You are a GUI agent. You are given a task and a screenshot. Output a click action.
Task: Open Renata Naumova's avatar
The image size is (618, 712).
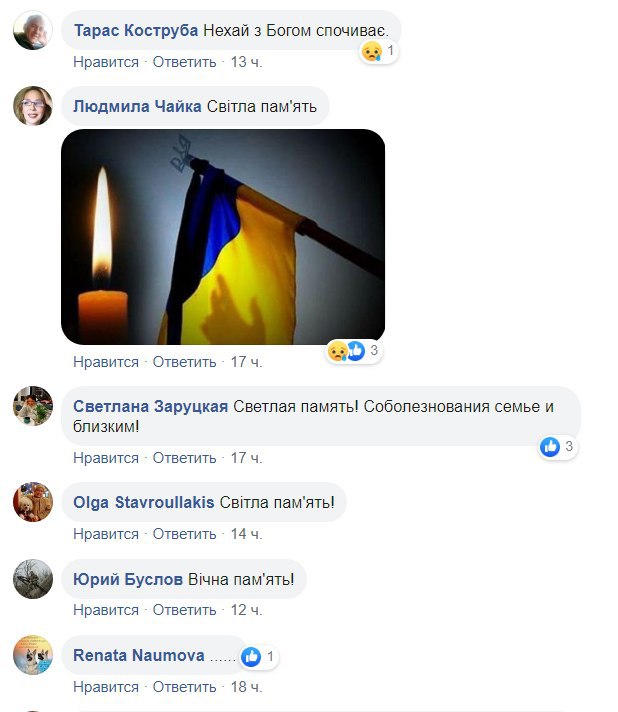pos(33,655)
